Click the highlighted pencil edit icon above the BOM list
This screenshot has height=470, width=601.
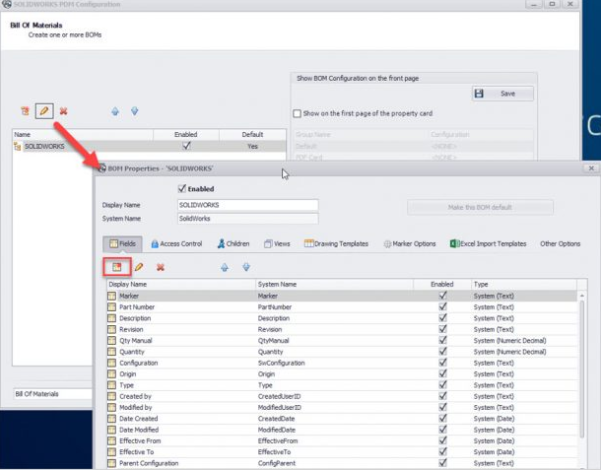(x=44, y=110)
